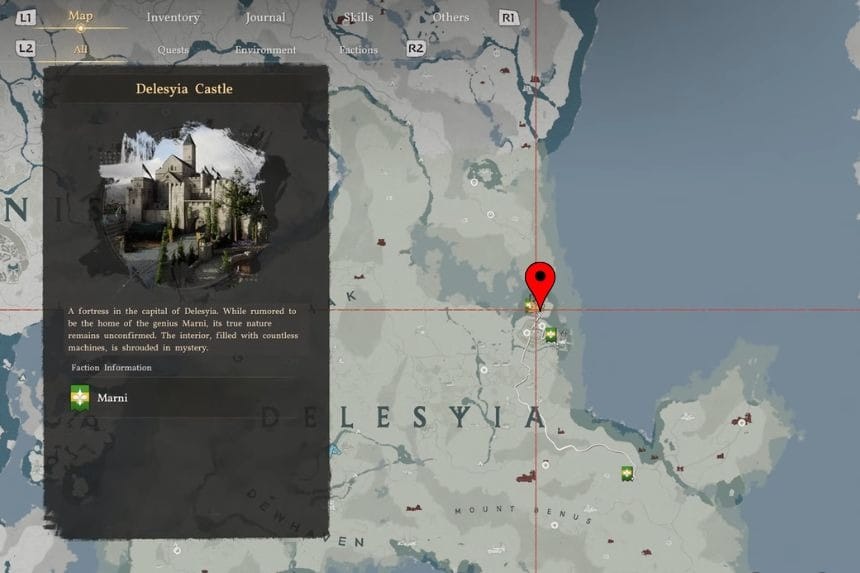860x573 pixels.
Task: Switch to the Journal tab
Action: click(x=265, y=17)
